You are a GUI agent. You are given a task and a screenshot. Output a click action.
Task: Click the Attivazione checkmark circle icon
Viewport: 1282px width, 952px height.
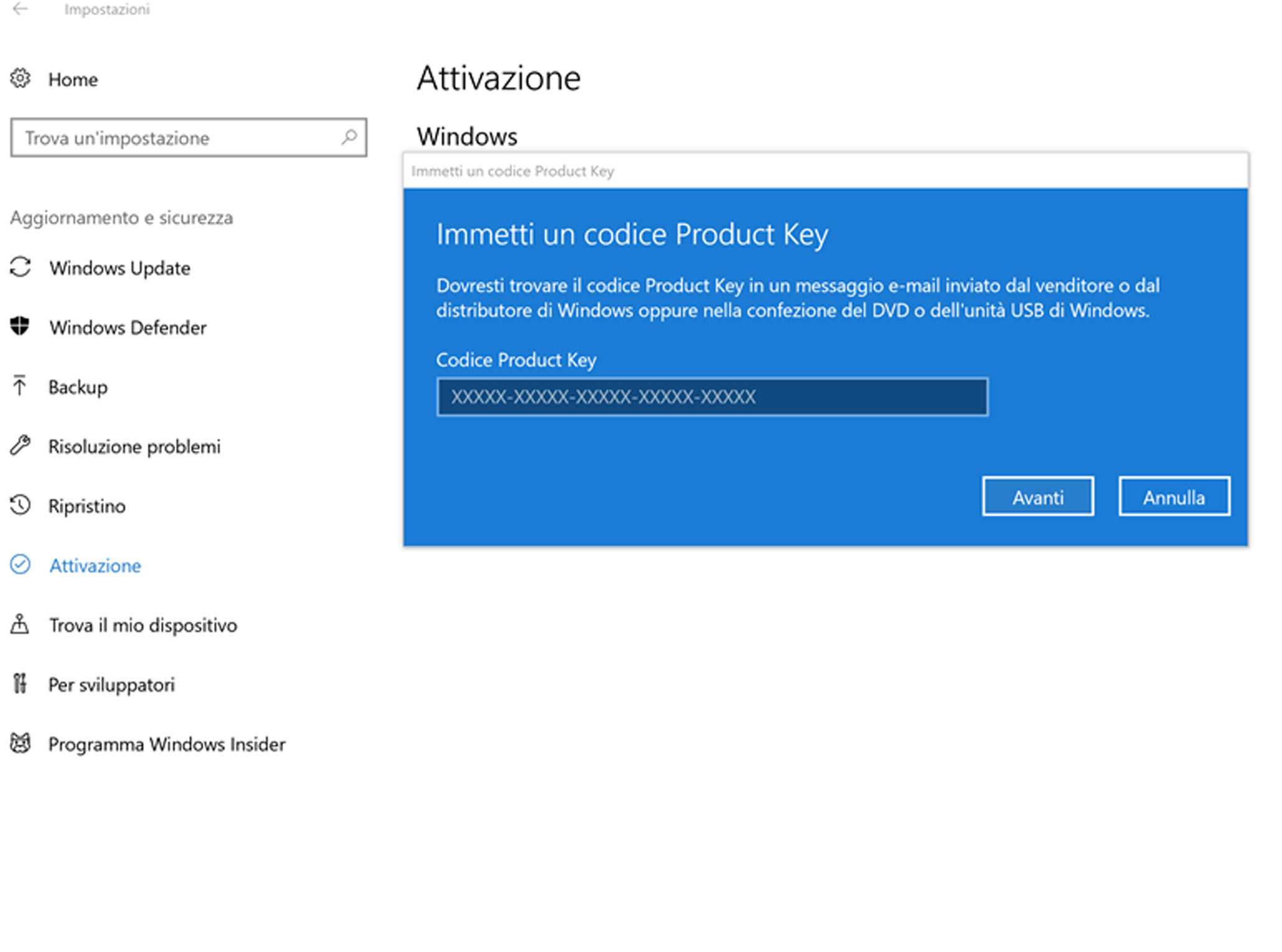click(x=20, y=565)
